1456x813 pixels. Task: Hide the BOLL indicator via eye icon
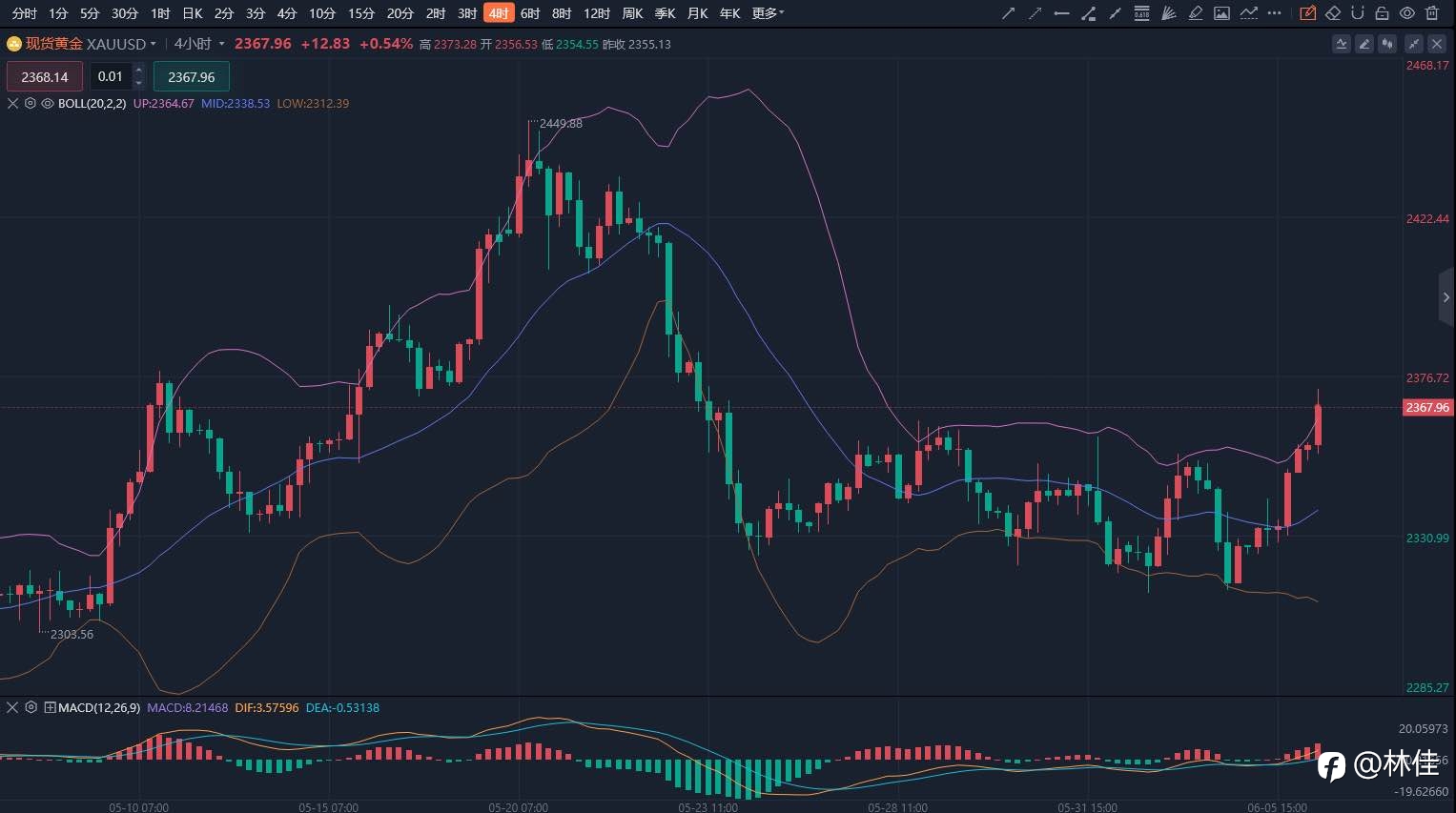48,103
